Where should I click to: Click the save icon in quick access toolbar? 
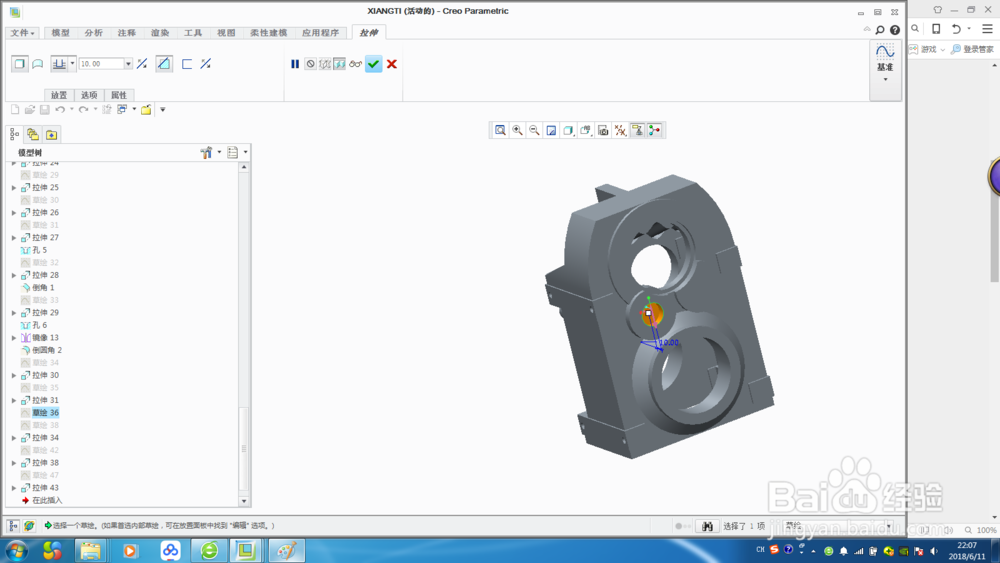click(45, 110)
